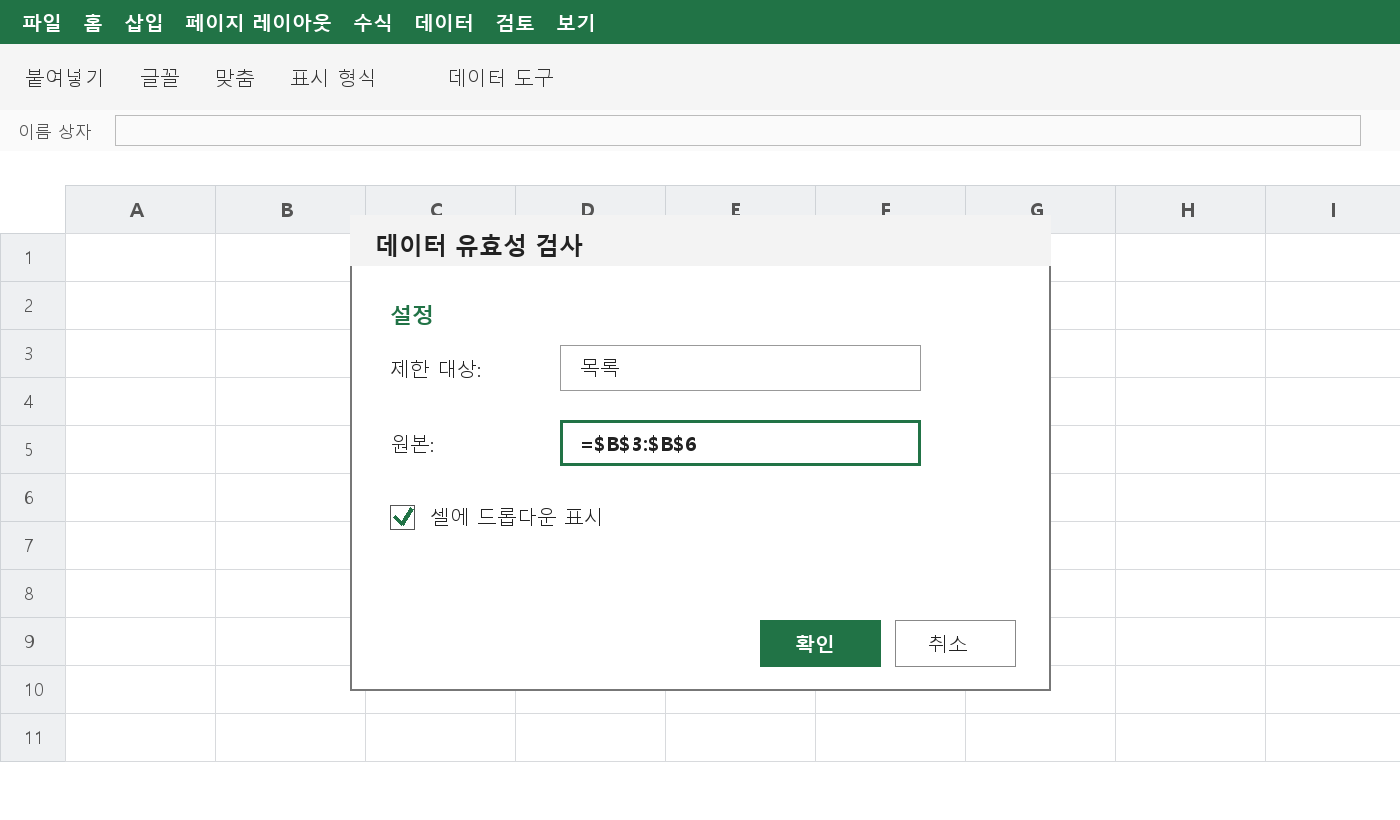Select row 11 header
This screenshot has height=820, width=1400.
point(33,737)
